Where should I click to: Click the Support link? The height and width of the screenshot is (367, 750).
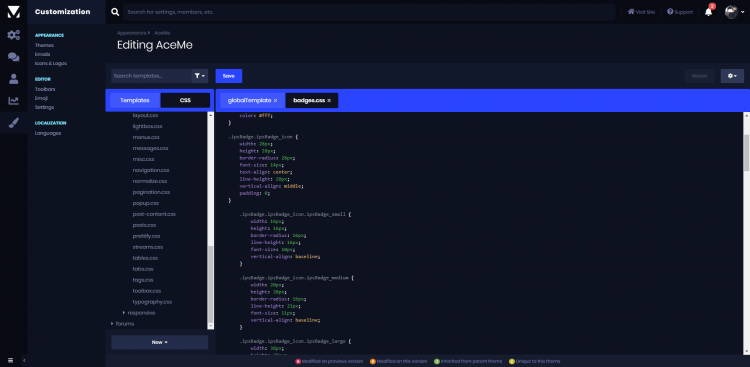[680, 12]
